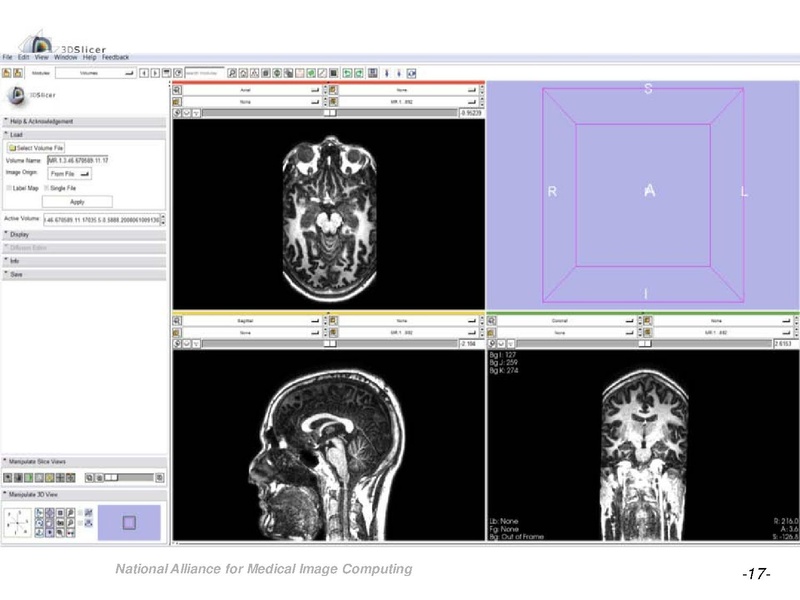
Task: Click the pencil editor icon in toolbar
Action: click(322, 73)
